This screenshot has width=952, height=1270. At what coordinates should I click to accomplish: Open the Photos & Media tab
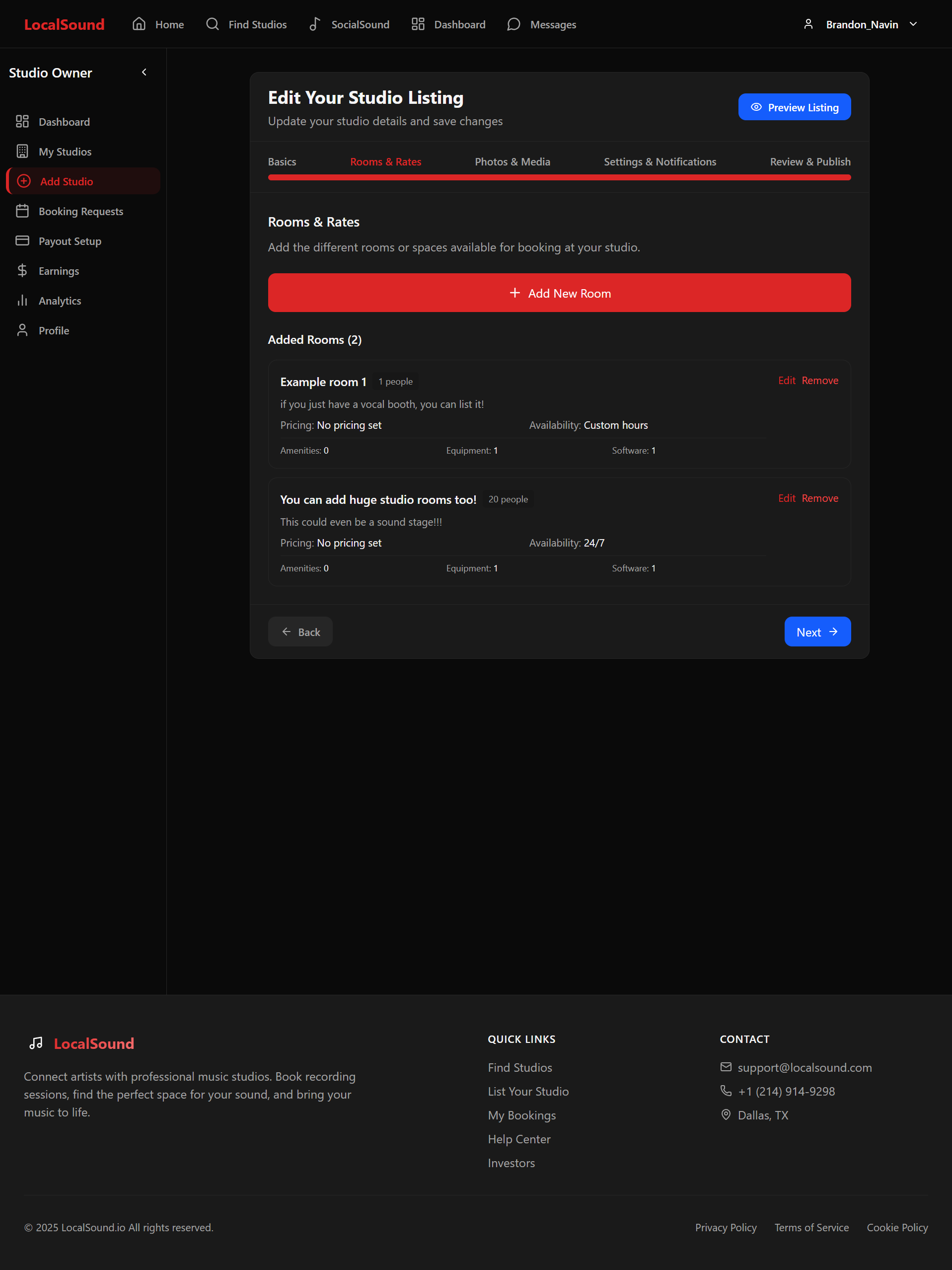(x=513, y=162)
